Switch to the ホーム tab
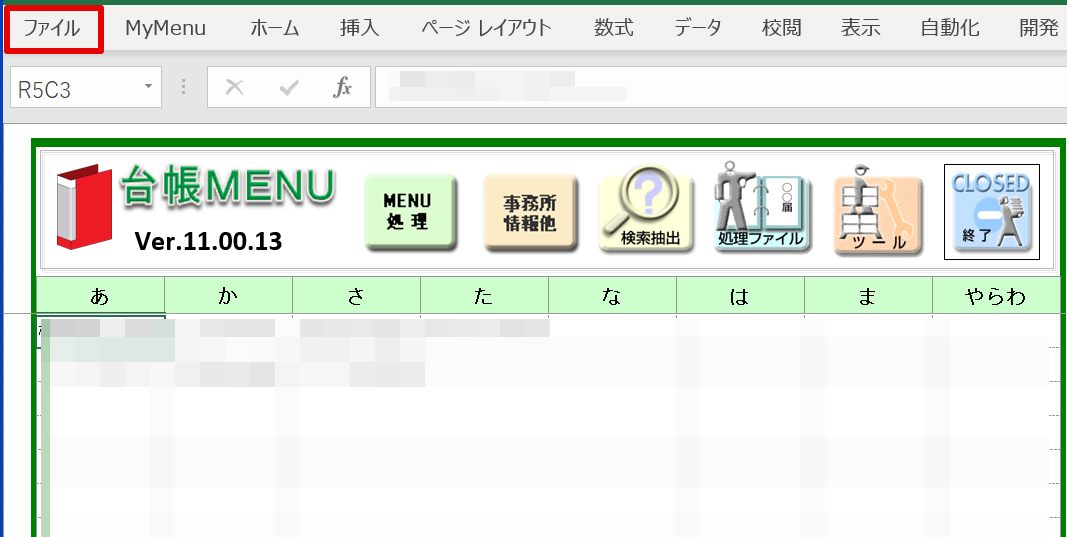The image size is (1067, 537). [x=275, y=29]
